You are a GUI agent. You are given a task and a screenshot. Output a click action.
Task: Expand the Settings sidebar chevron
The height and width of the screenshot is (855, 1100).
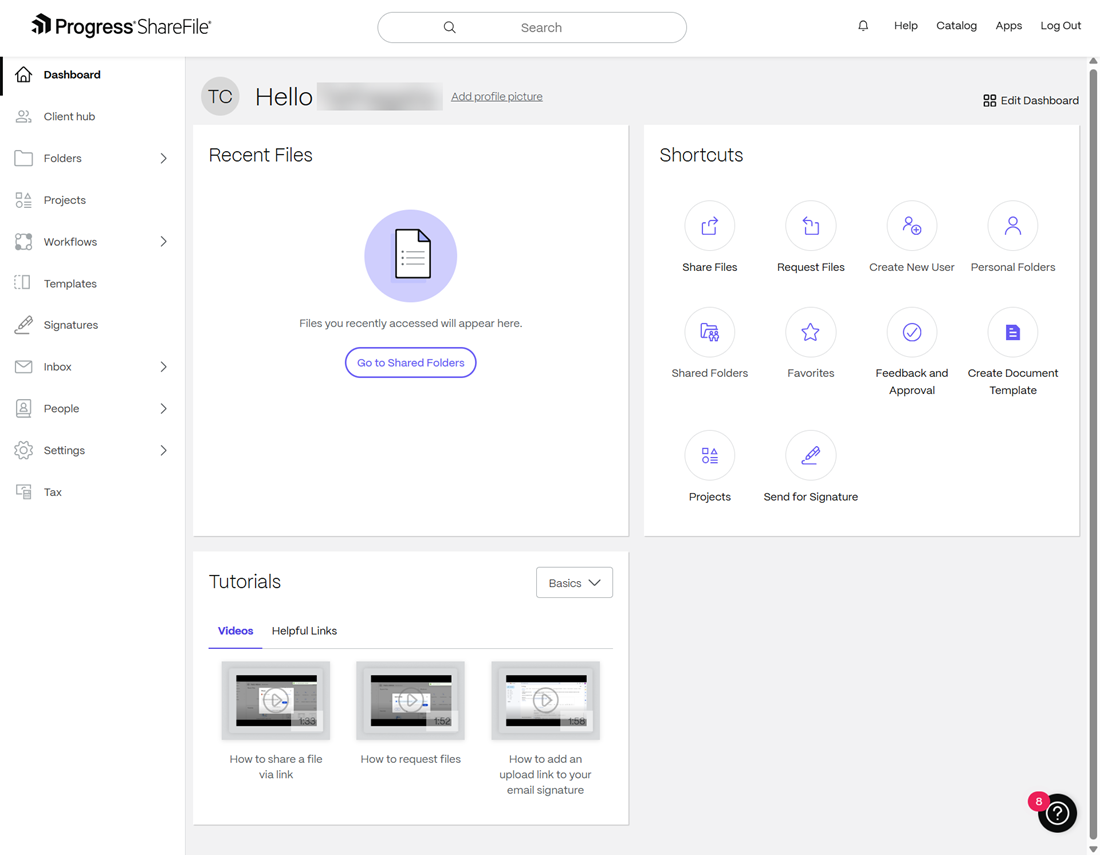point(163,451)
